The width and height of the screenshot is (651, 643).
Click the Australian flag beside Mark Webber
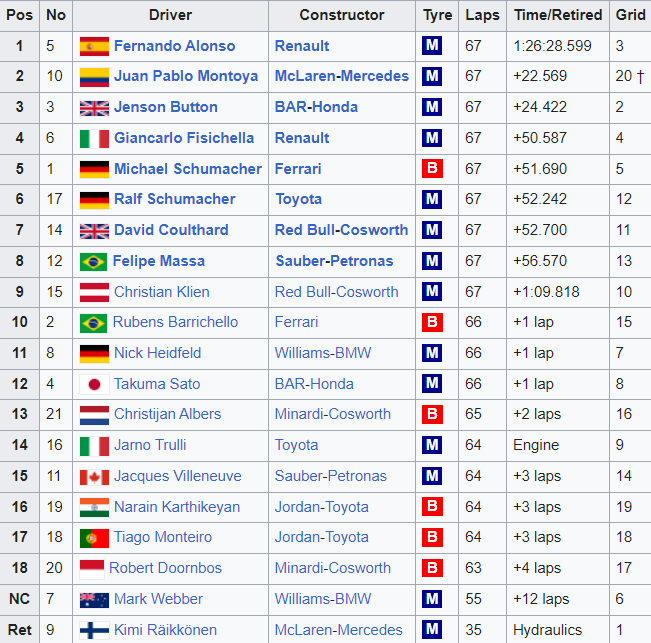click(94, 600)
